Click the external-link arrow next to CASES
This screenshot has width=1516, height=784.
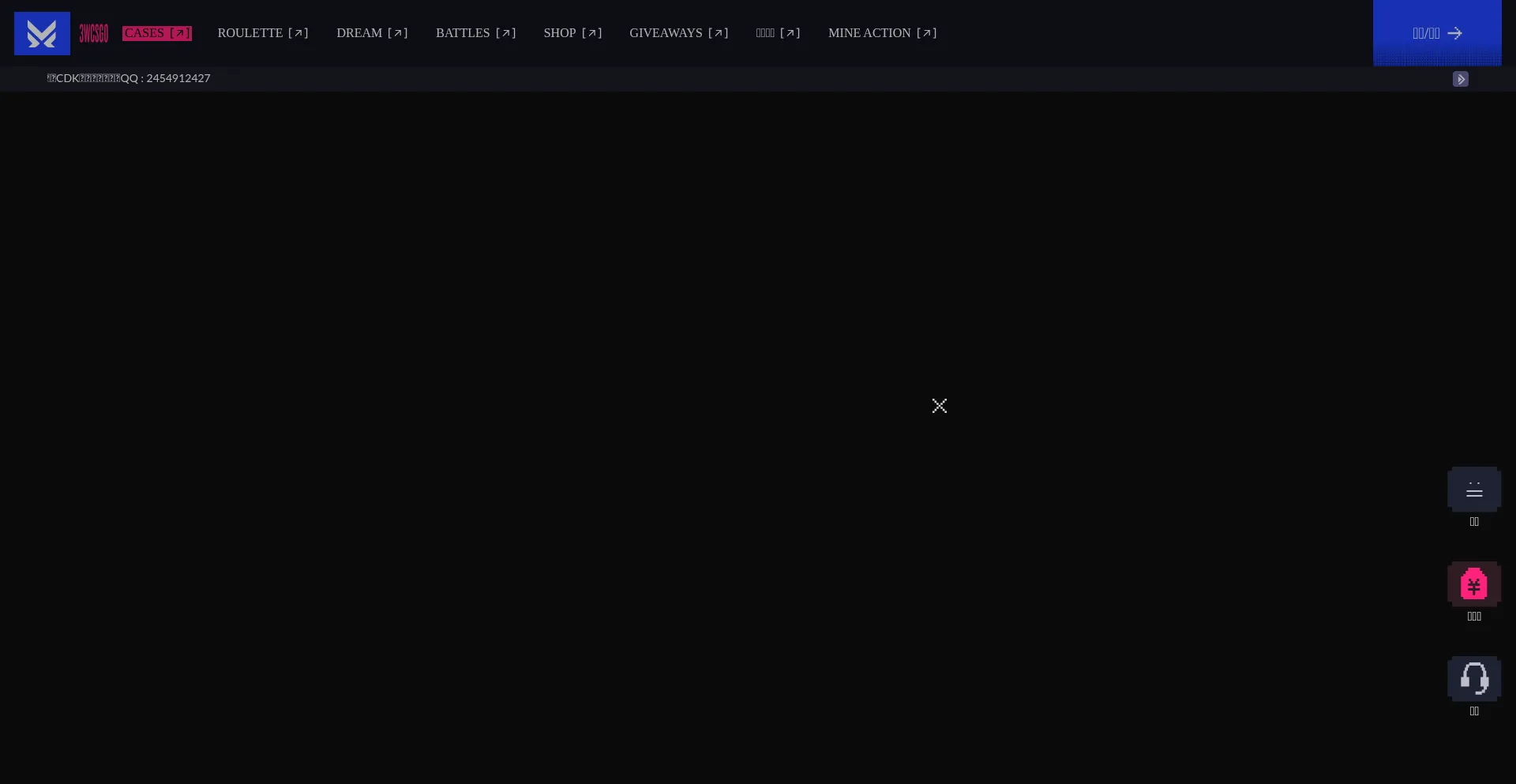coord(180,33)
